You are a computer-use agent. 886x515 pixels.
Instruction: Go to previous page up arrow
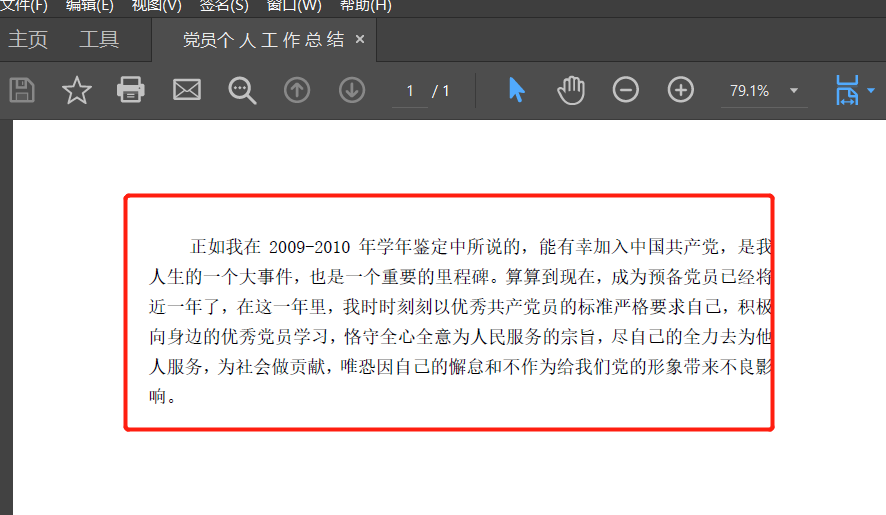pos(297,90)
